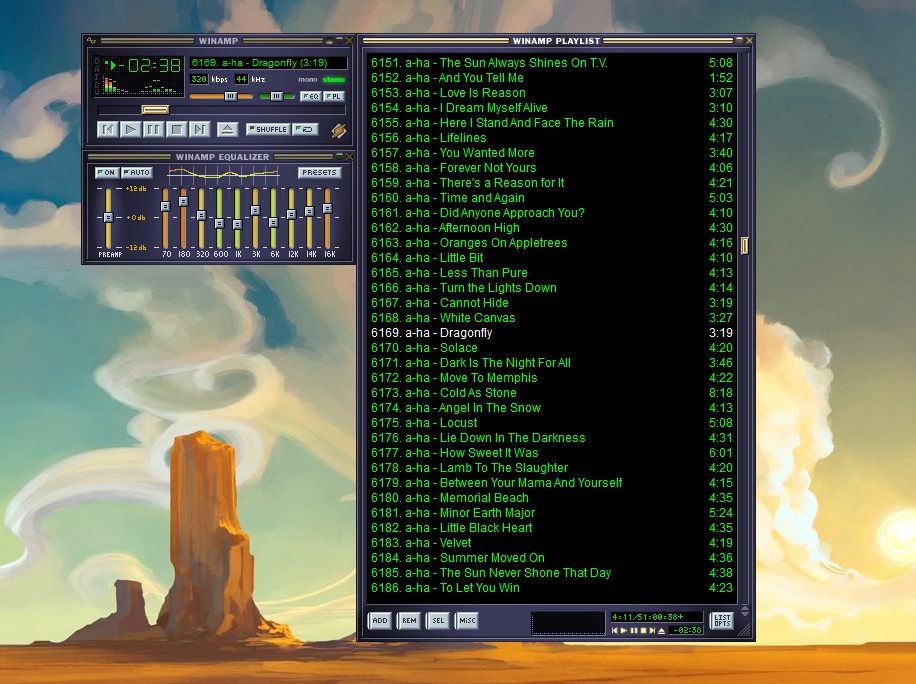Click the scrolling song title display
The width and height of the screenshot is (916, 684).
tap(268, 63)
